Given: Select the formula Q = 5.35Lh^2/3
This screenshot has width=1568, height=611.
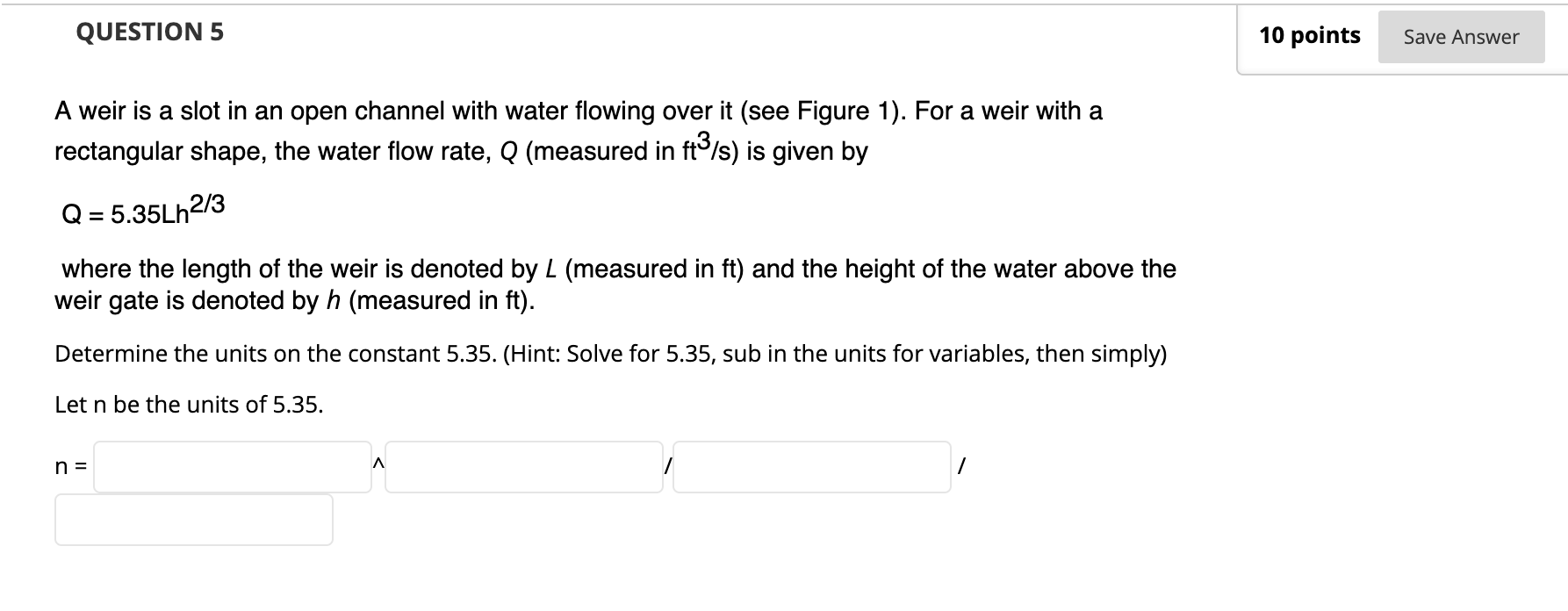Looking at the screenshot, I should (x=140, y=211).
